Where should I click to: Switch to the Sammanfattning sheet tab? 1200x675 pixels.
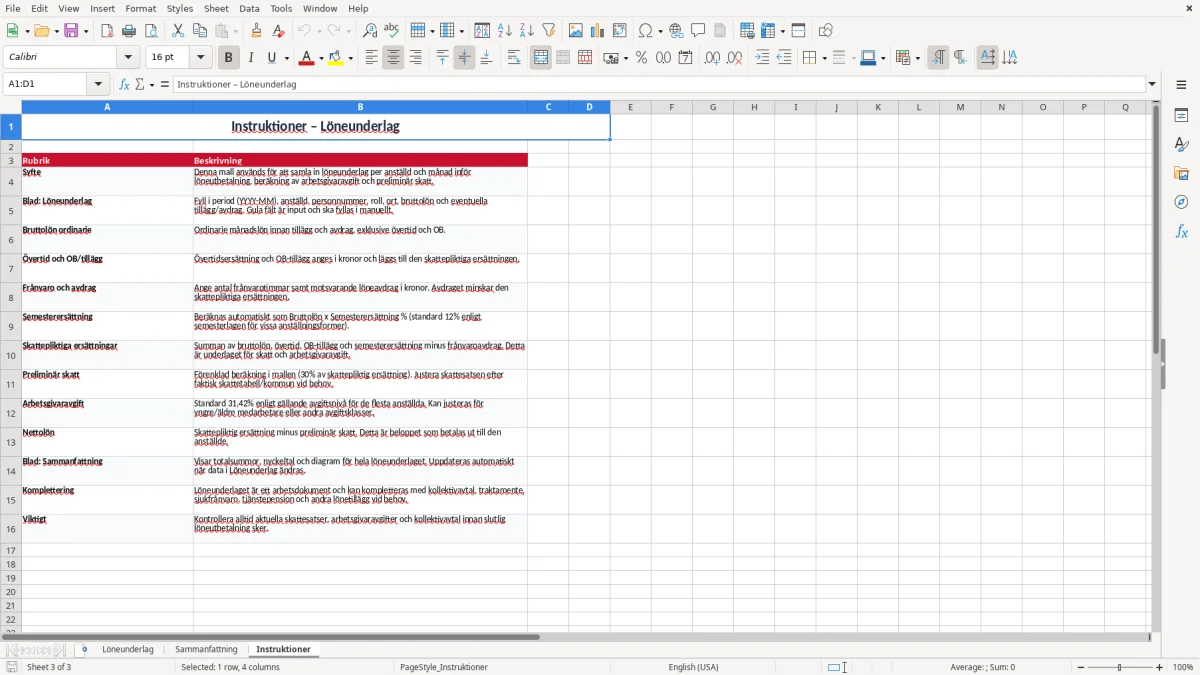click(206, 649)
